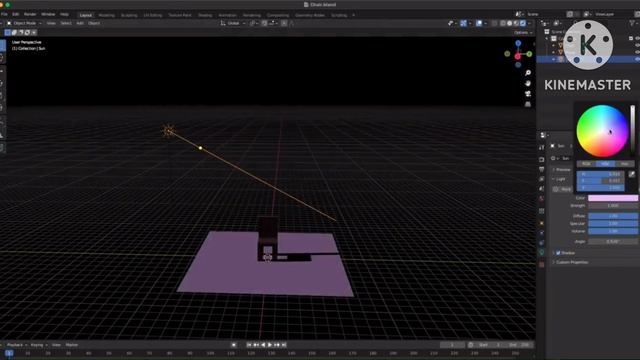The image size is (640, 360).
Task: Open the Object Mode dropdown
Action: (24, 23)
